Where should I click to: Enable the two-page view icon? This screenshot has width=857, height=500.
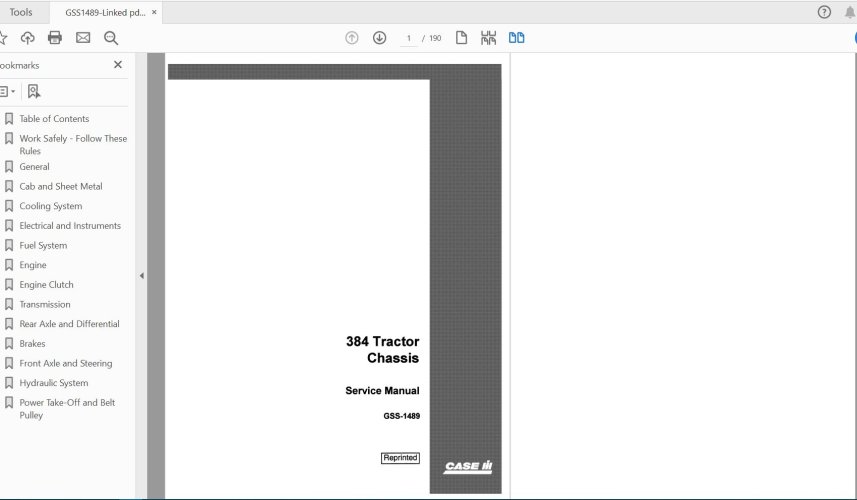(516, 38)
